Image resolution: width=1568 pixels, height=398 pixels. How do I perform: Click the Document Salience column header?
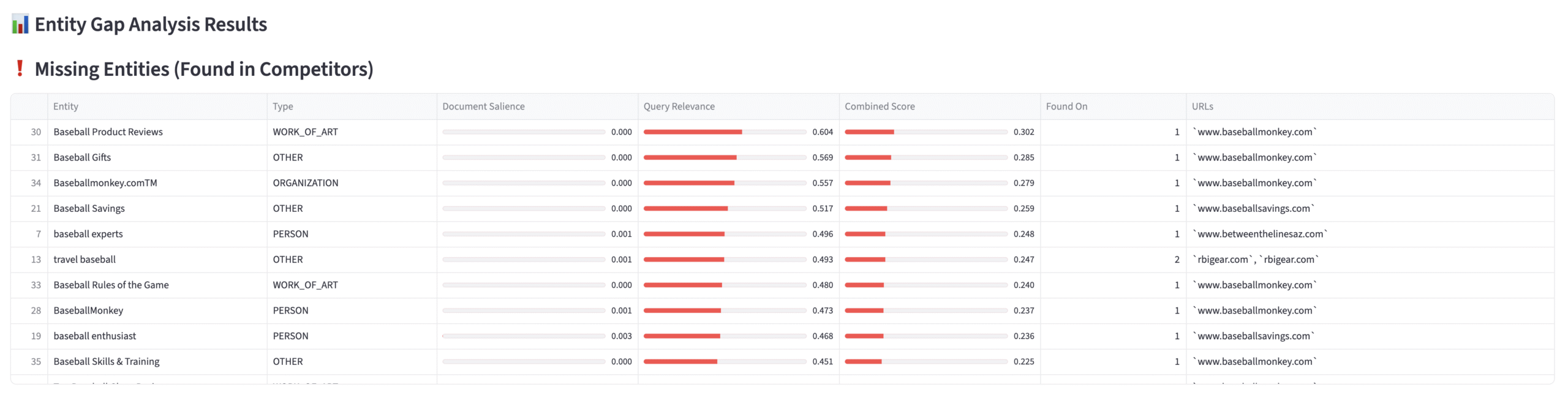pos(483,107)
